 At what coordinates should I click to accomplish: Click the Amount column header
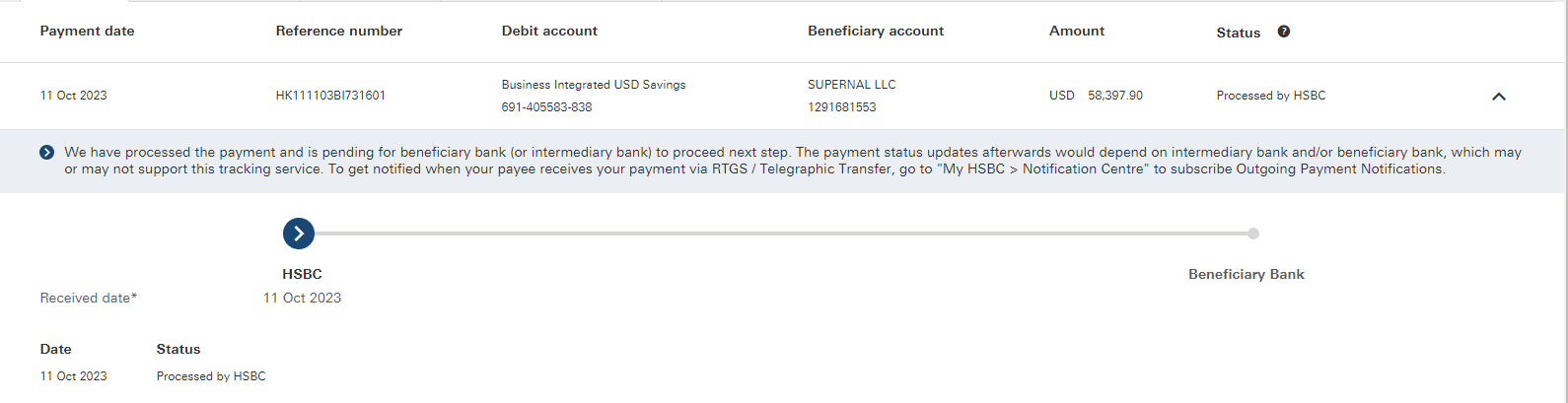(1076, 32)
